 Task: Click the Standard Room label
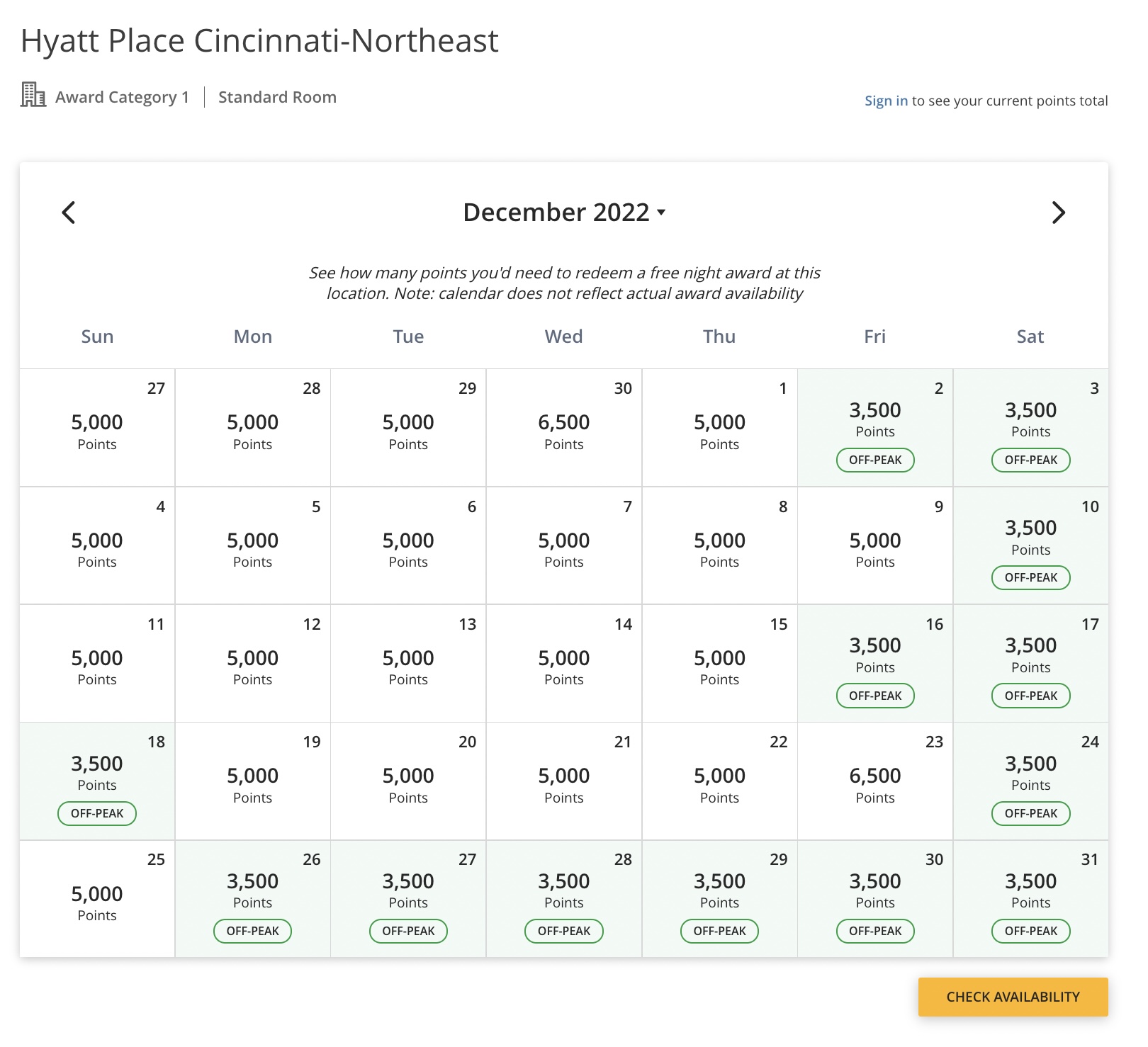pyautogui.click(x=277, y=97)
